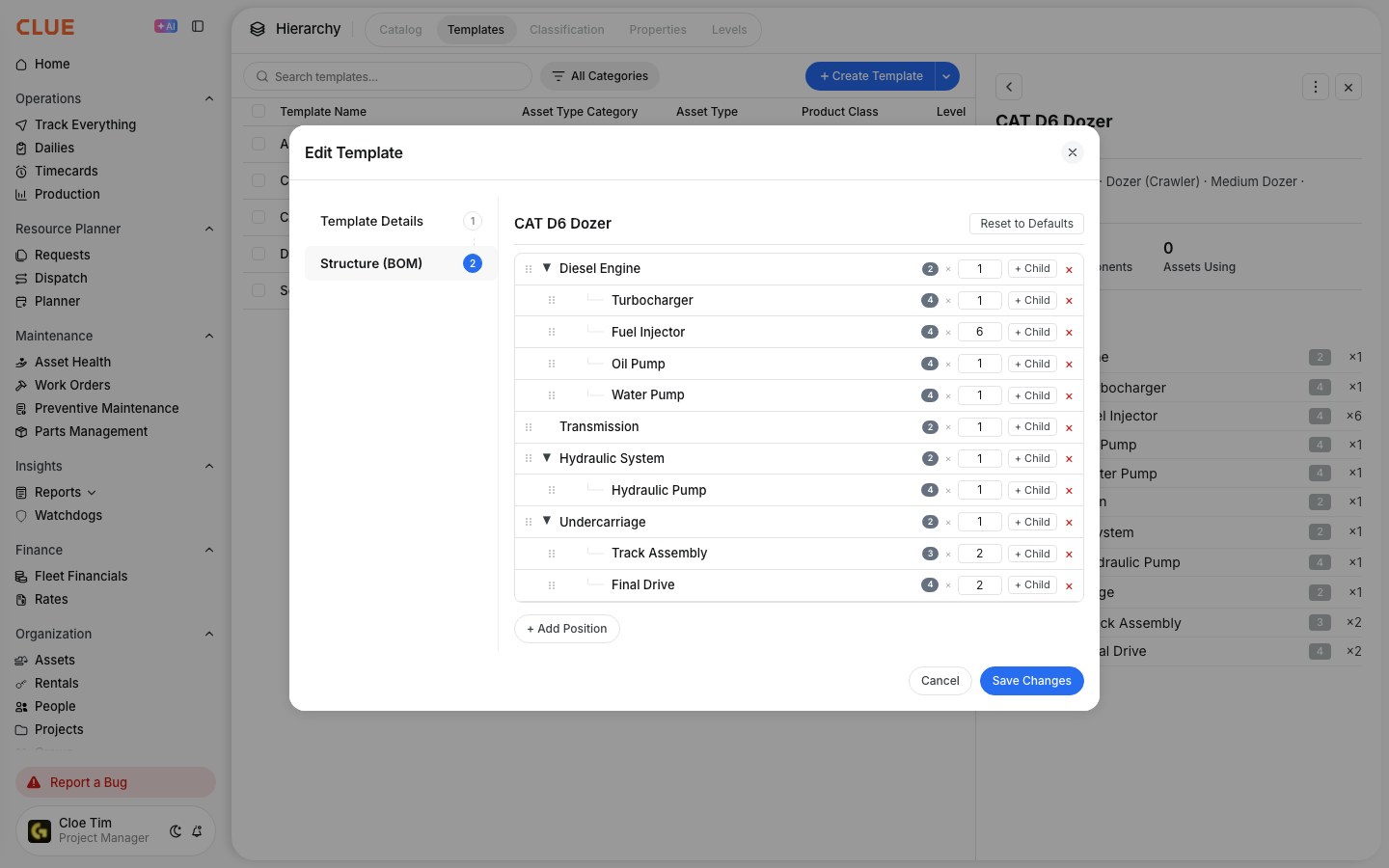The height and width of the screenshot is (868, 1389).
Task: Click the Home sidebar icon
Action: coord(21,65)
